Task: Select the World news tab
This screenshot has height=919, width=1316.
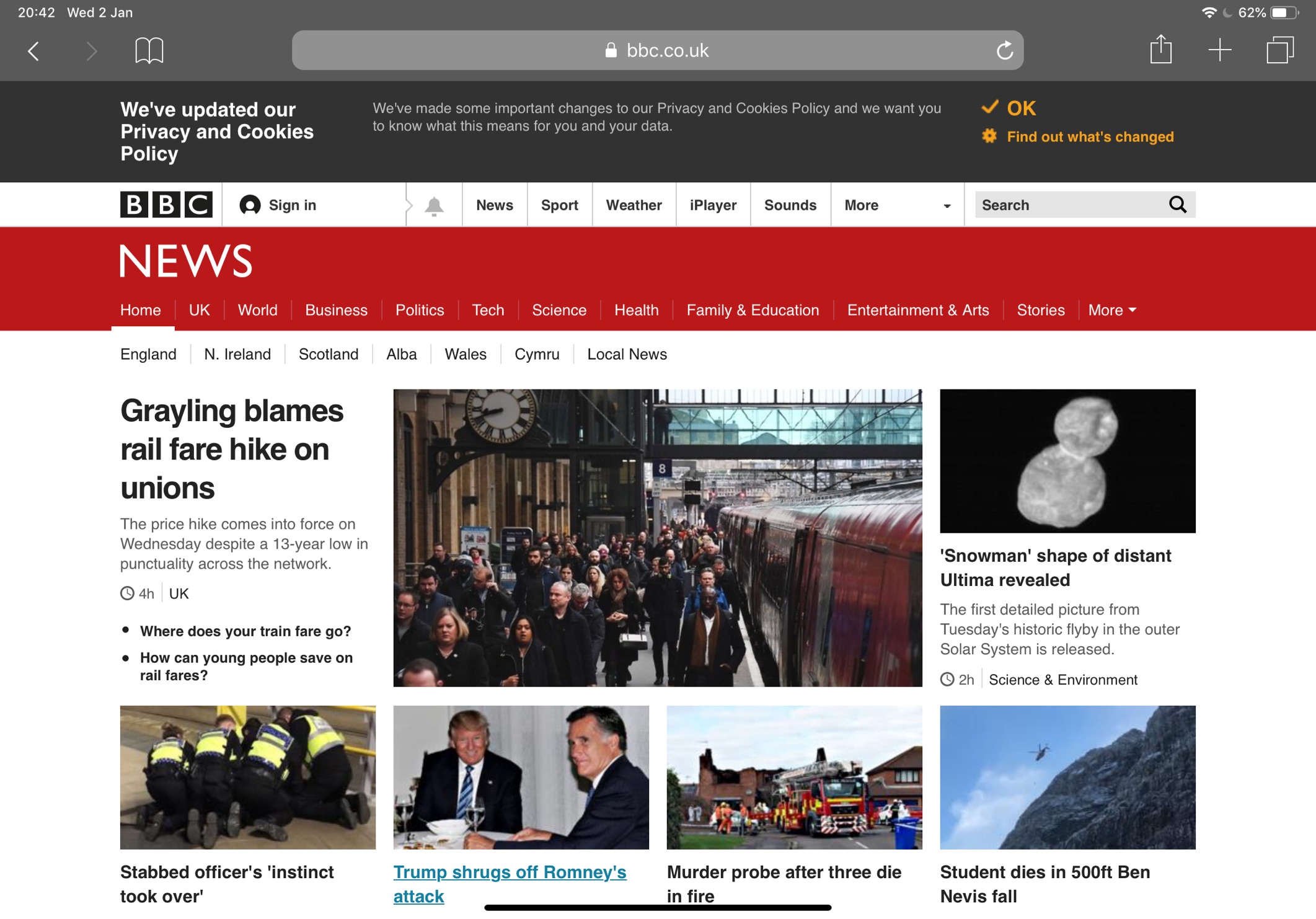Action: (x=257, y=310)
